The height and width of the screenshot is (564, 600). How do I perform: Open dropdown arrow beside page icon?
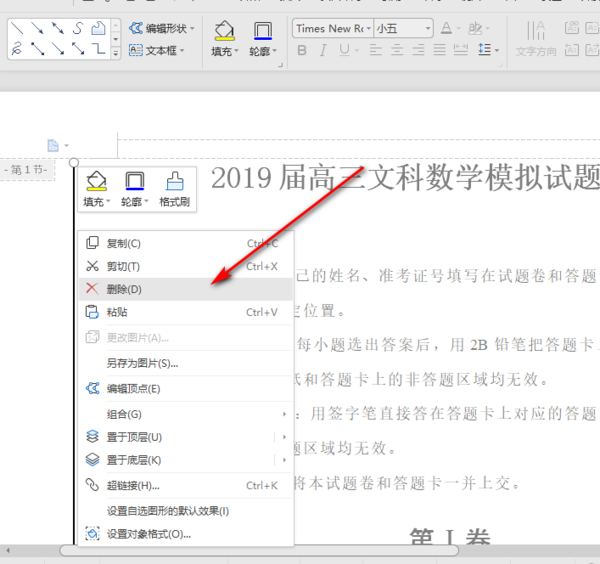(x=67, y=145)
